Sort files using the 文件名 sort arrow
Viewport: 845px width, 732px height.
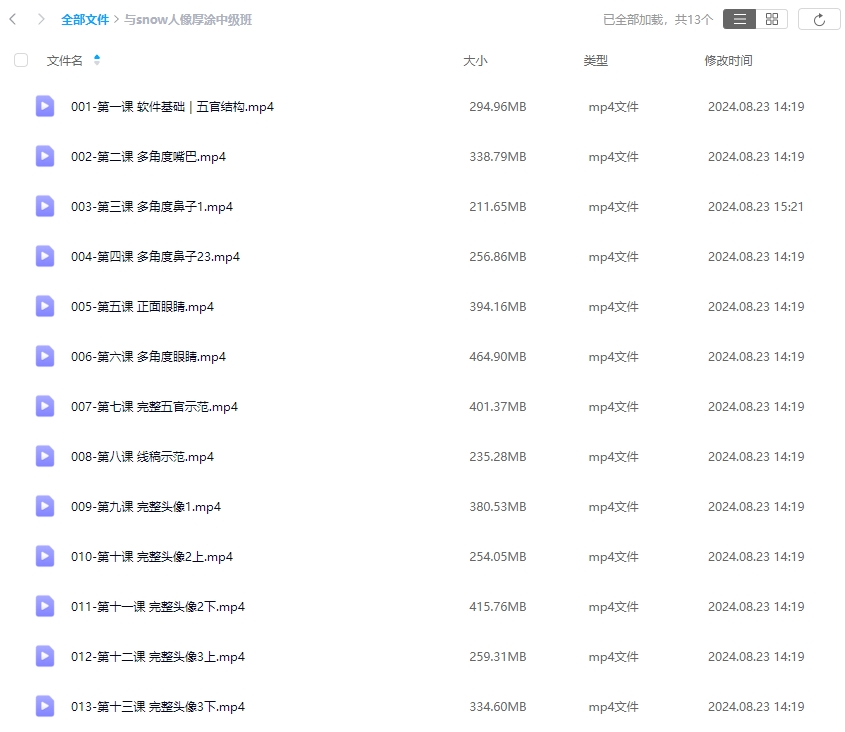point(97,61)
